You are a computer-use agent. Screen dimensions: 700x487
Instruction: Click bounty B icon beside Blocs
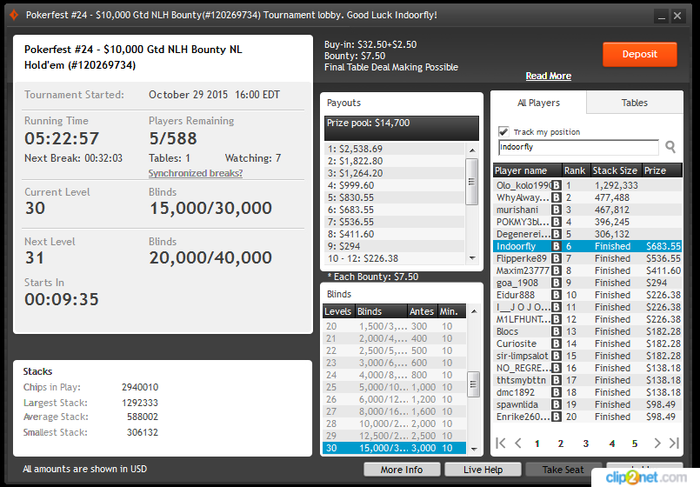pos(556,332)
